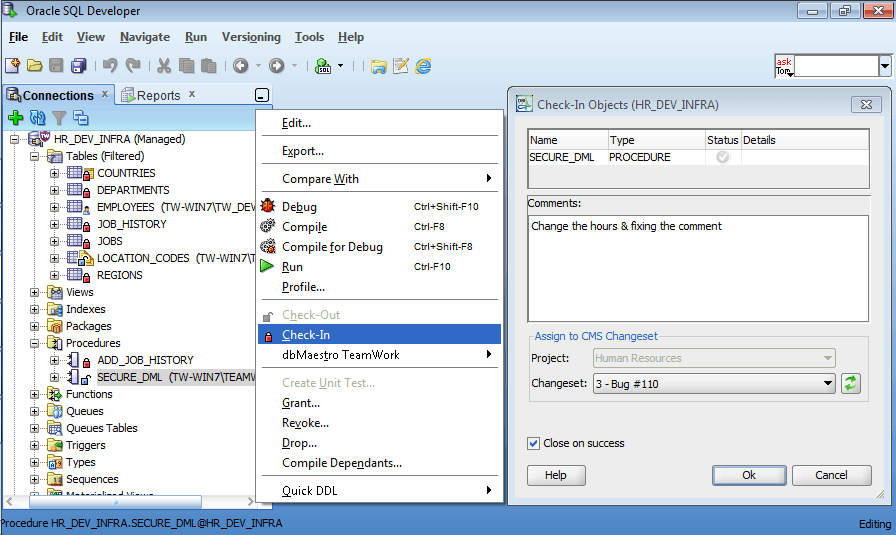The image size is (896, 535).
Task: Click the Back navigation arrow icon
Action: [241, 66]
